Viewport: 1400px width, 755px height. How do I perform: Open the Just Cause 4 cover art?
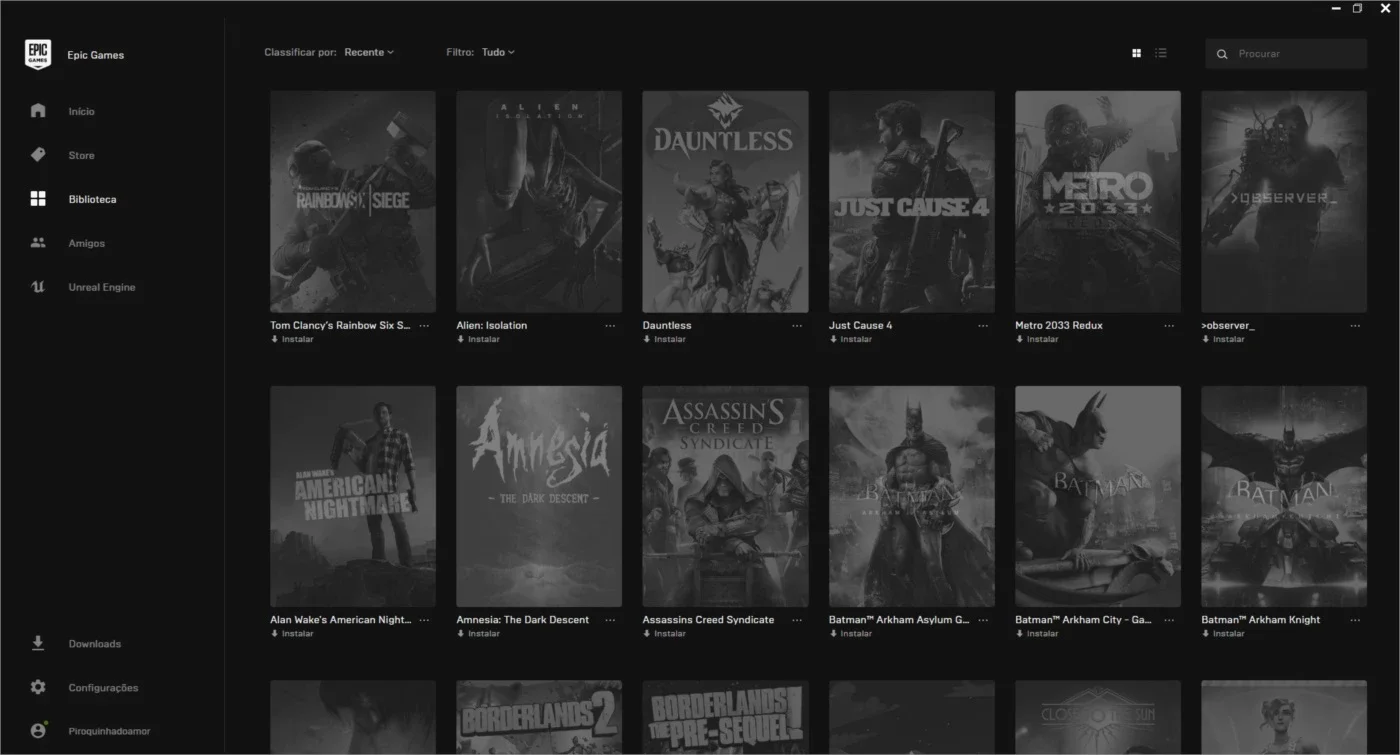click(x=912, y=202)
